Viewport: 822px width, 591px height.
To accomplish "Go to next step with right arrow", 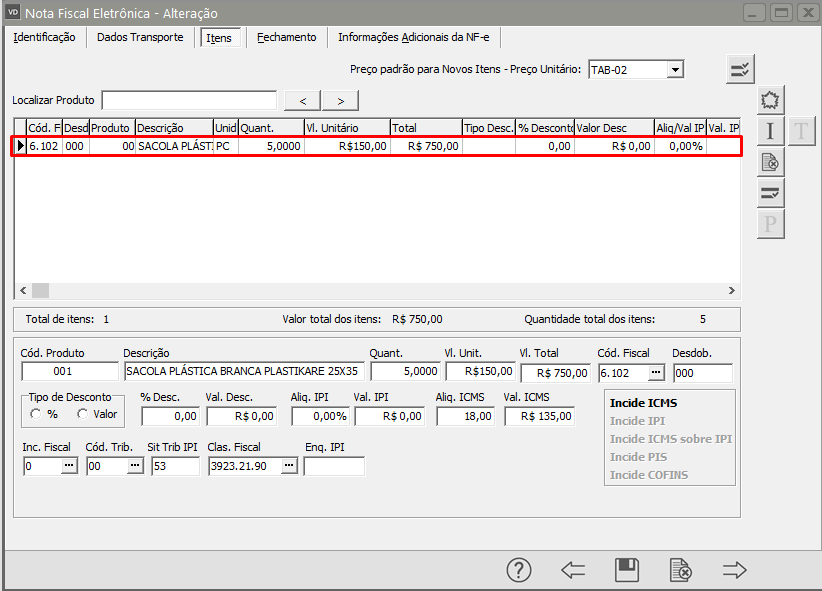I will tap(735, 570).
